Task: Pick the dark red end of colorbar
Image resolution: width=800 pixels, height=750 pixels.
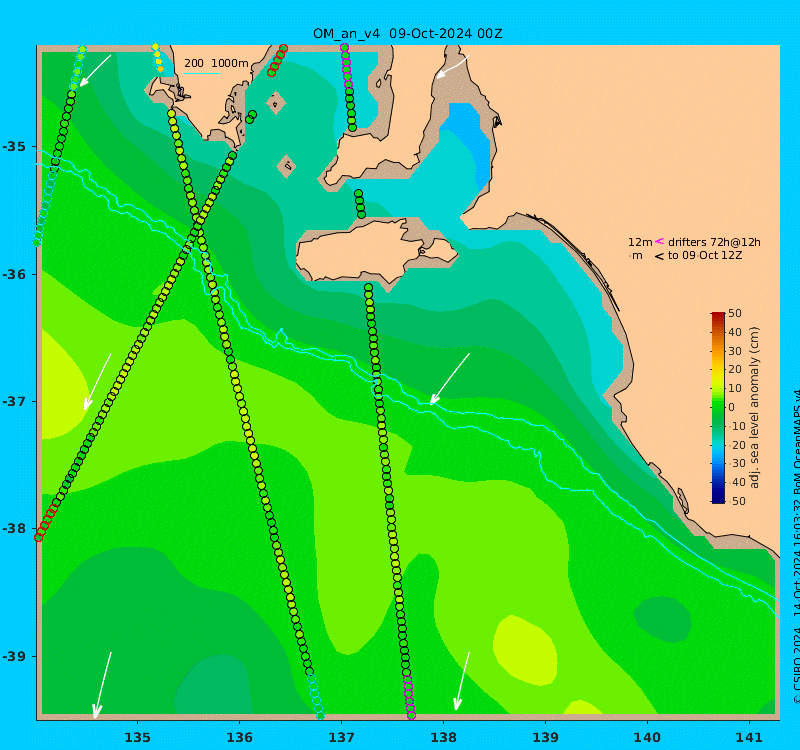Action: 718,315
